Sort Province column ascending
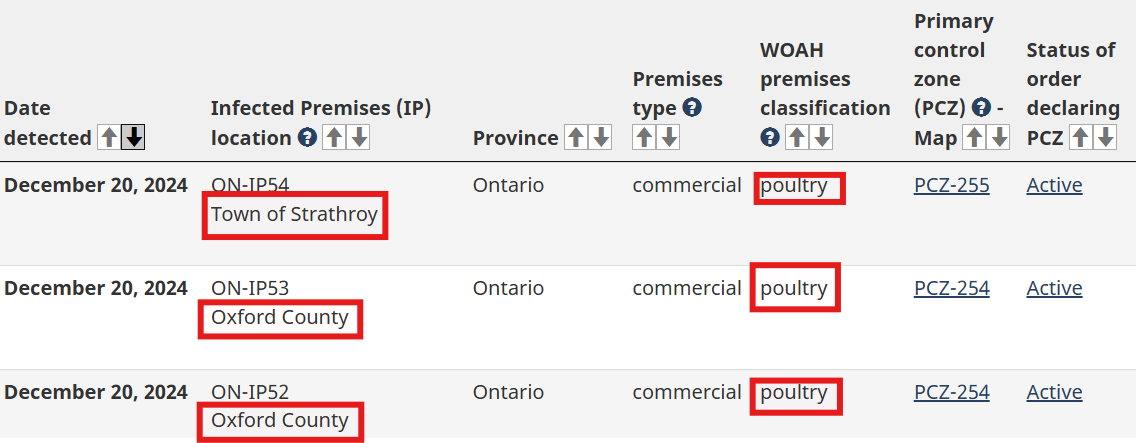The width and height of the screenshot is (1140, 443). [x=576, y=137]
